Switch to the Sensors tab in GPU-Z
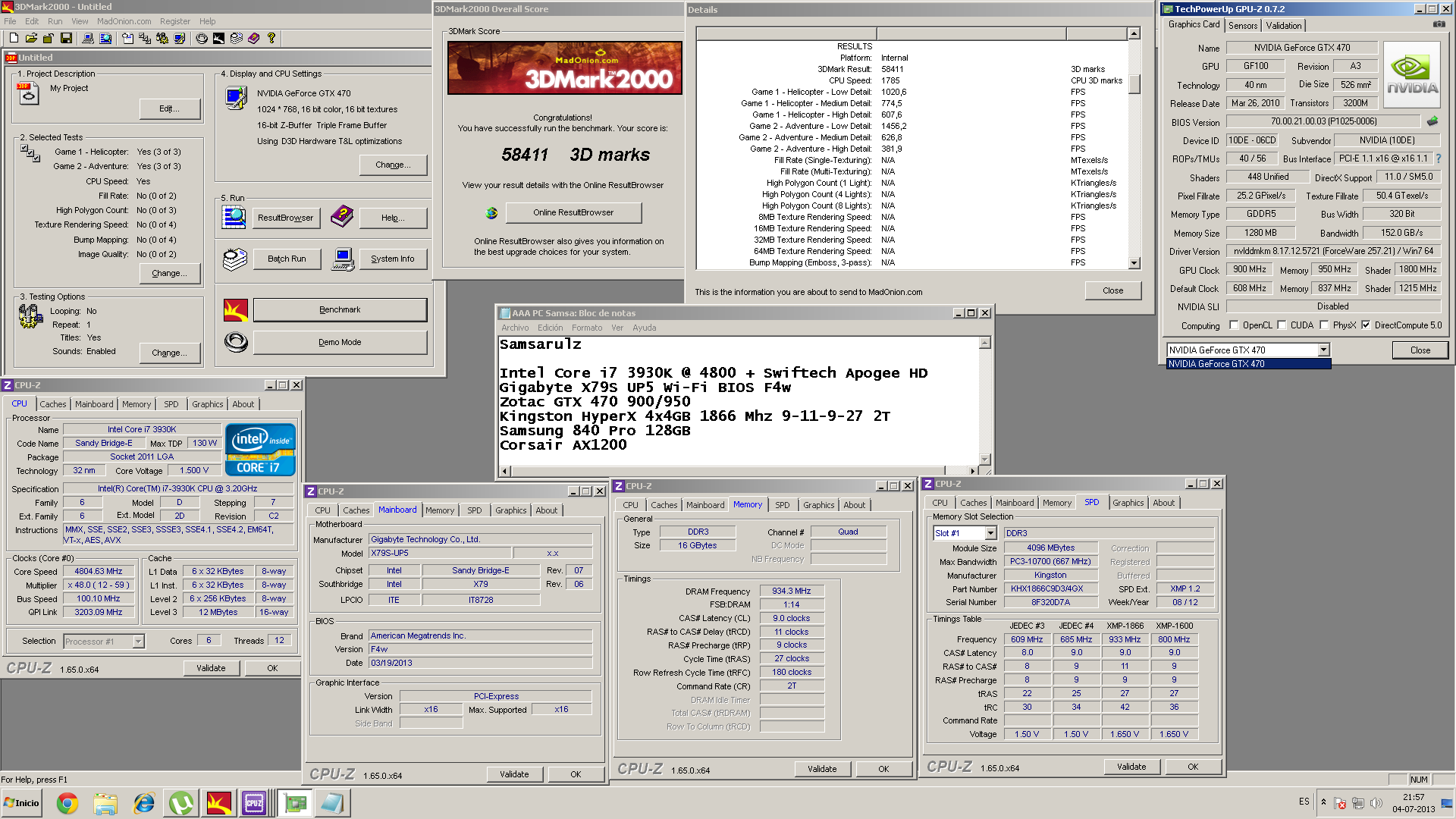This screenshot has width=1456, height=819. point(1243,25)
